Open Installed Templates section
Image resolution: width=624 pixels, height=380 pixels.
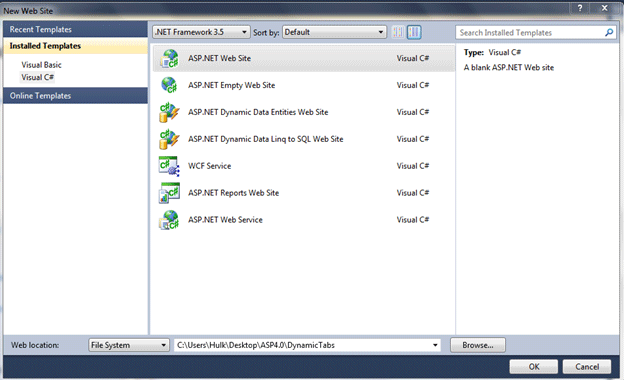(75, 46)
